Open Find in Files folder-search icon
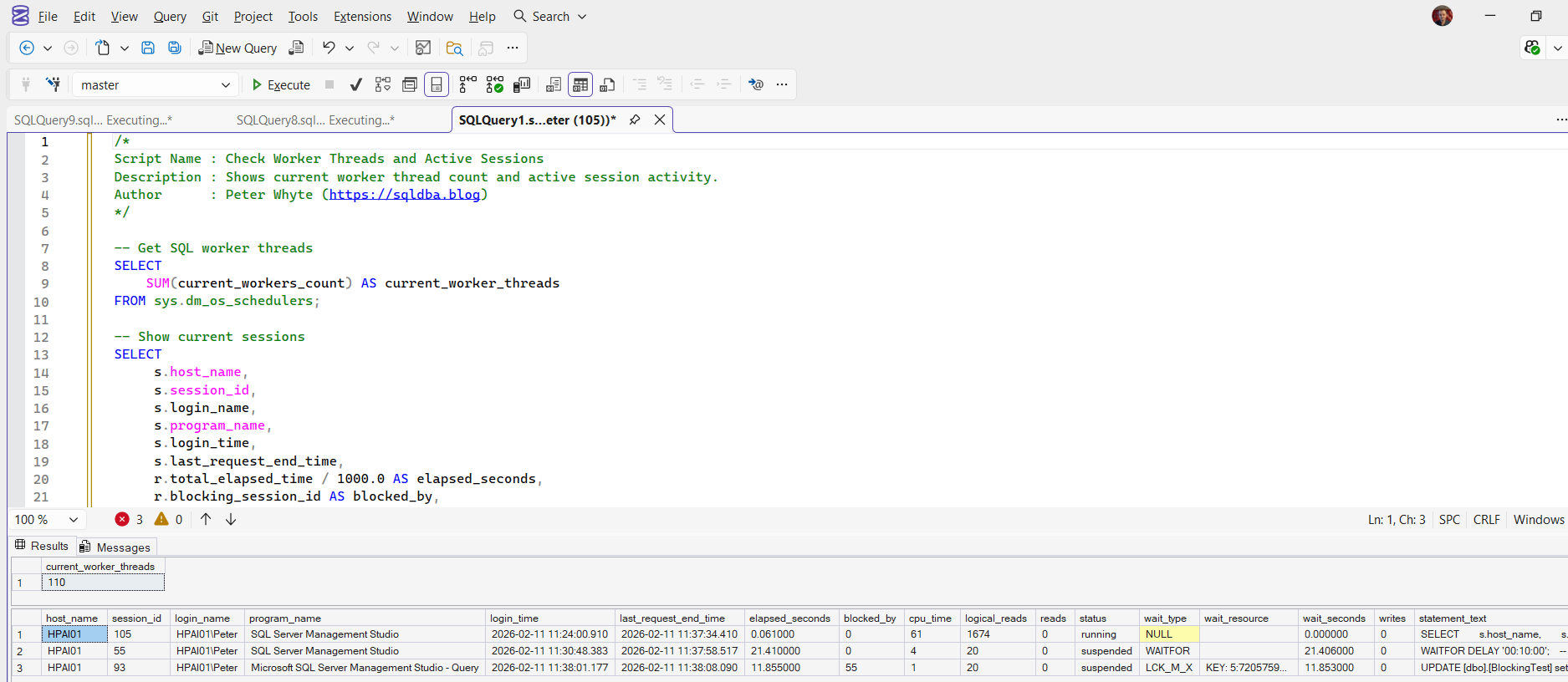The image size is (1568, 682). [x=454, y=48]
